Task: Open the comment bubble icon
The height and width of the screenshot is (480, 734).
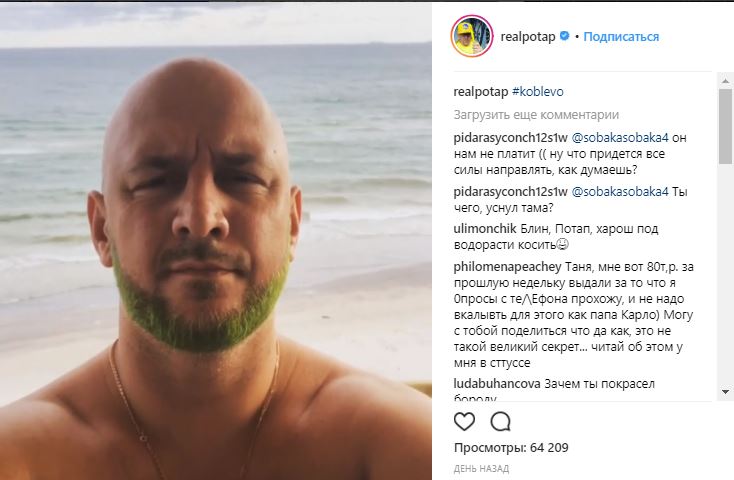Action: coord(500,421)
